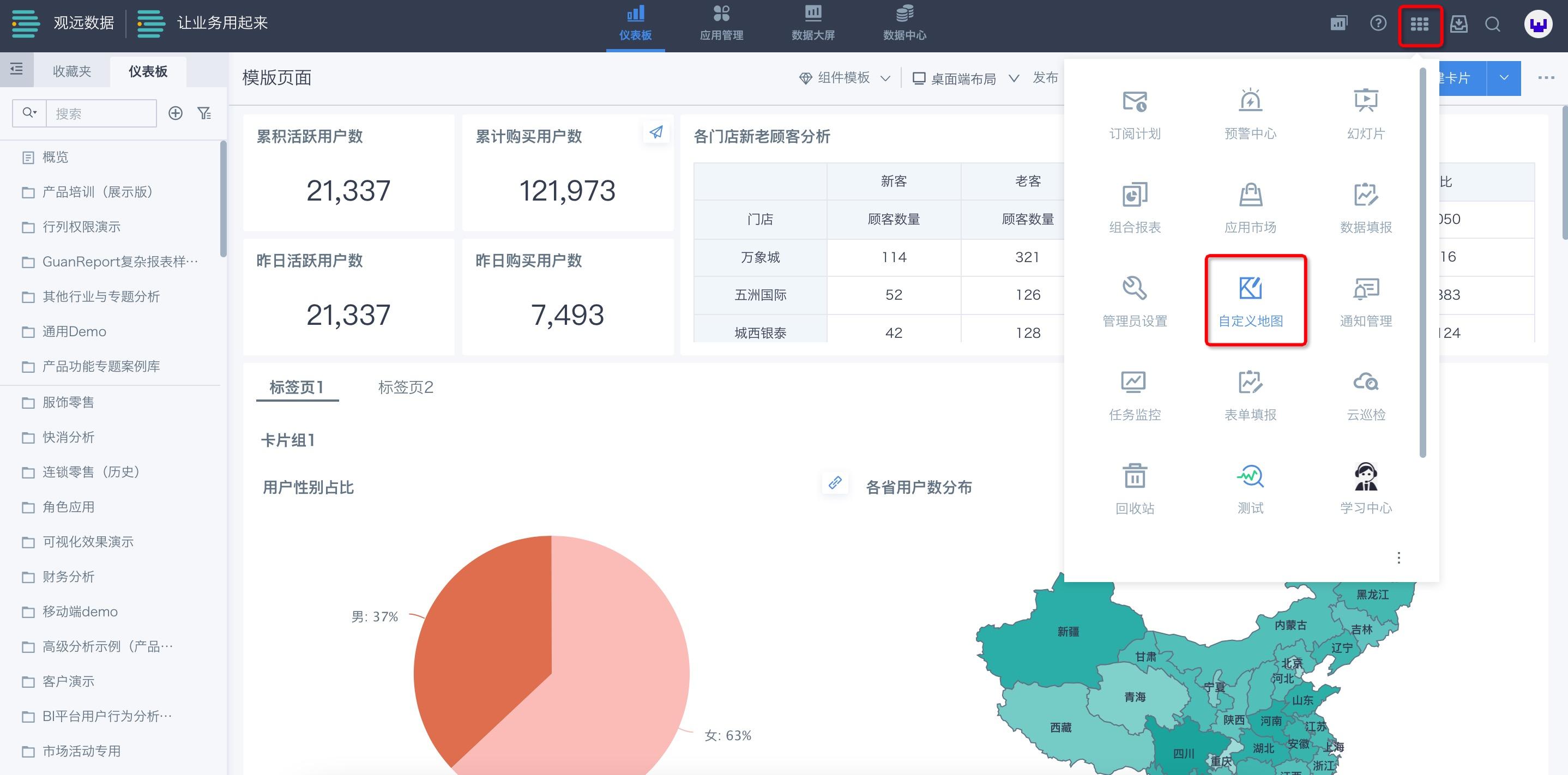
Task: Open the 表单填报 form filling icon
Action: tap(1250, 382)
